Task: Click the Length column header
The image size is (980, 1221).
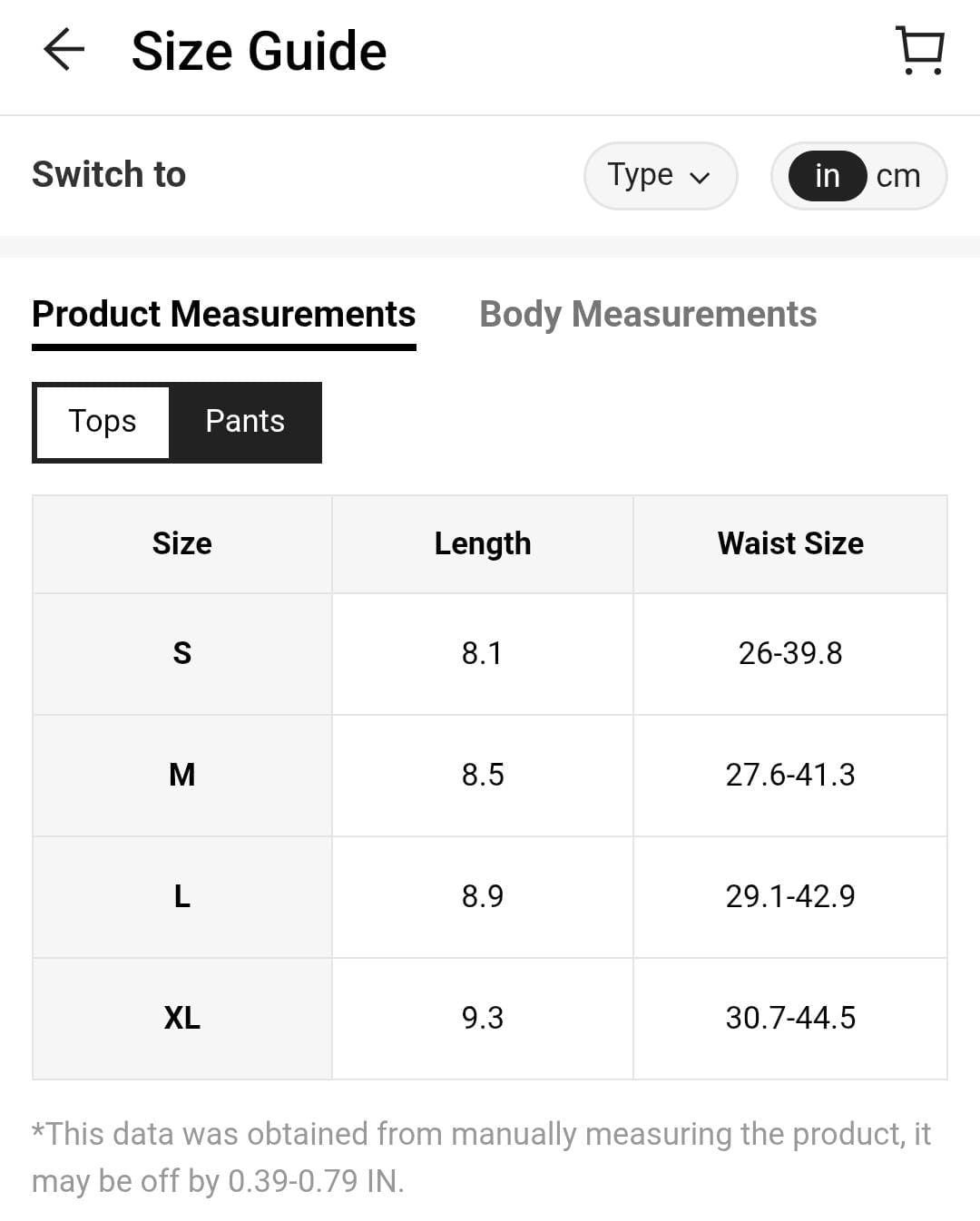Action: tap(482, 543)
